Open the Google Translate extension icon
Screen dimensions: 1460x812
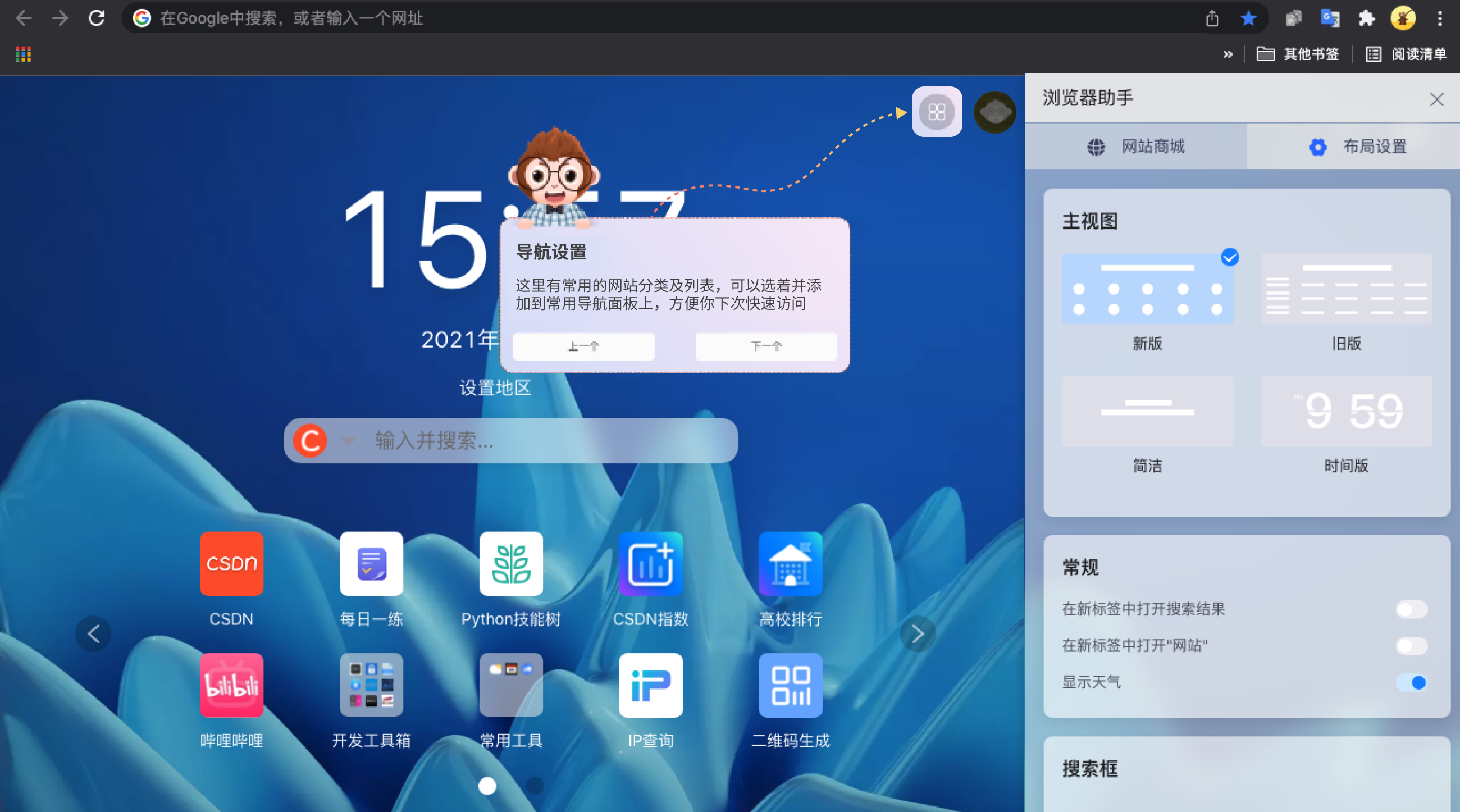tap(1330, 18)
